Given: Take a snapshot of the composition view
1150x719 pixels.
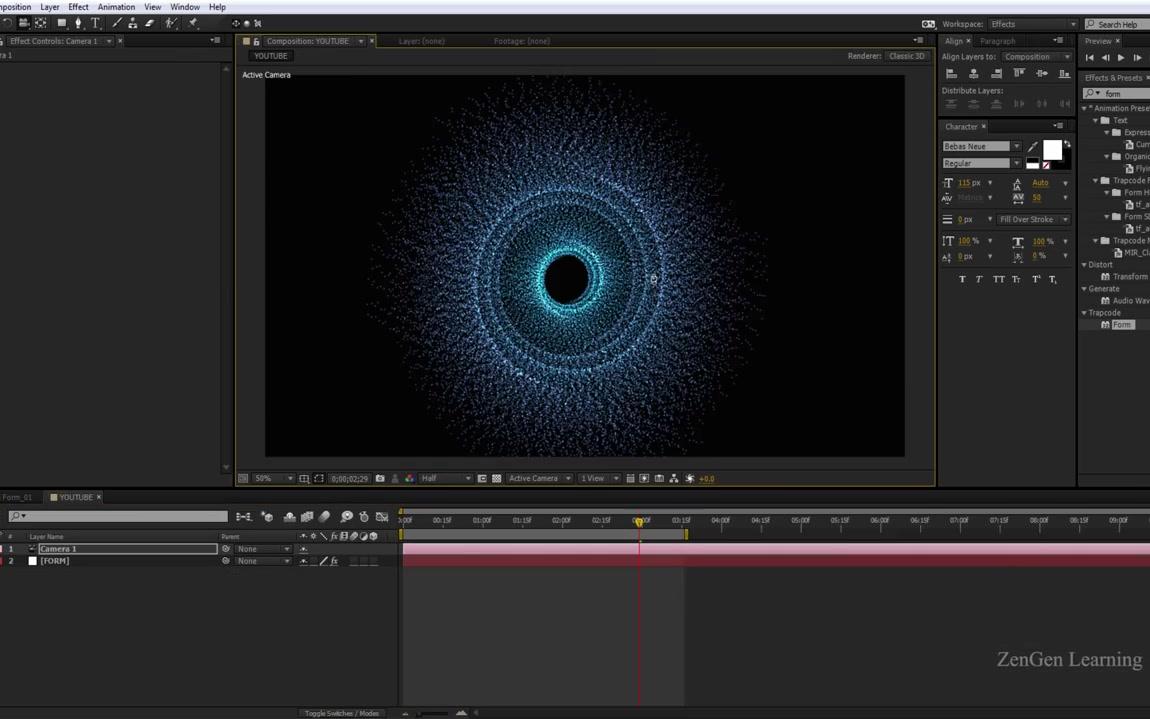Looking at the screenshot, I should point(380,478).
